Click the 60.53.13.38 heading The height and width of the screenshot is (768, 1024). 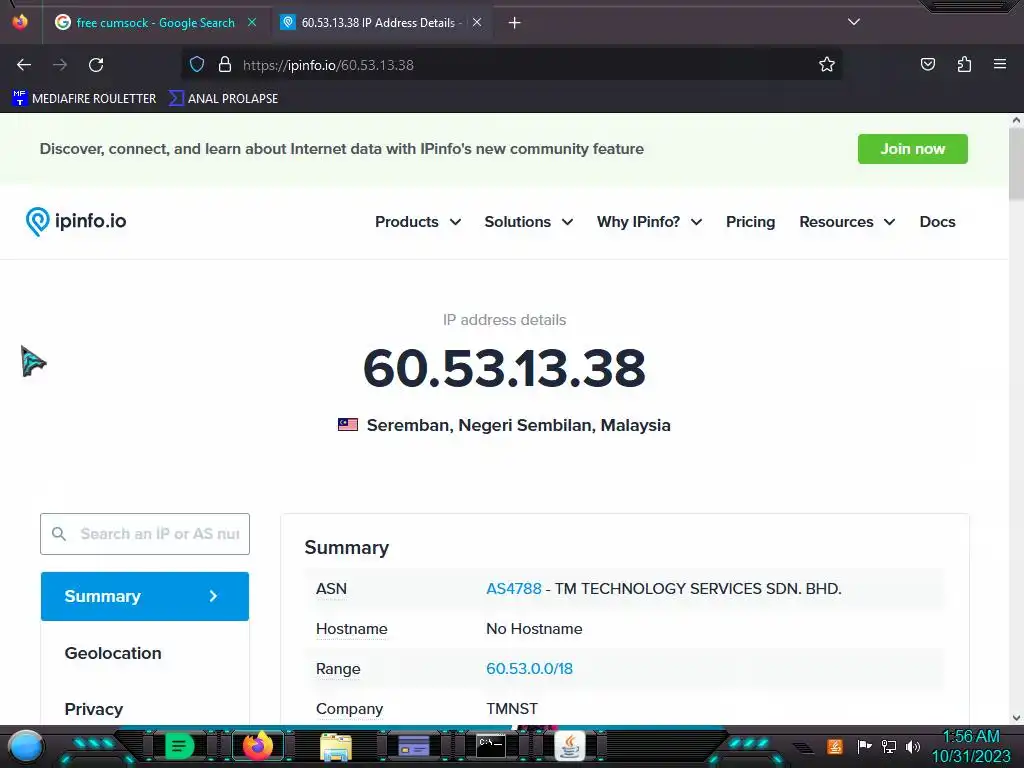(504, 368)
